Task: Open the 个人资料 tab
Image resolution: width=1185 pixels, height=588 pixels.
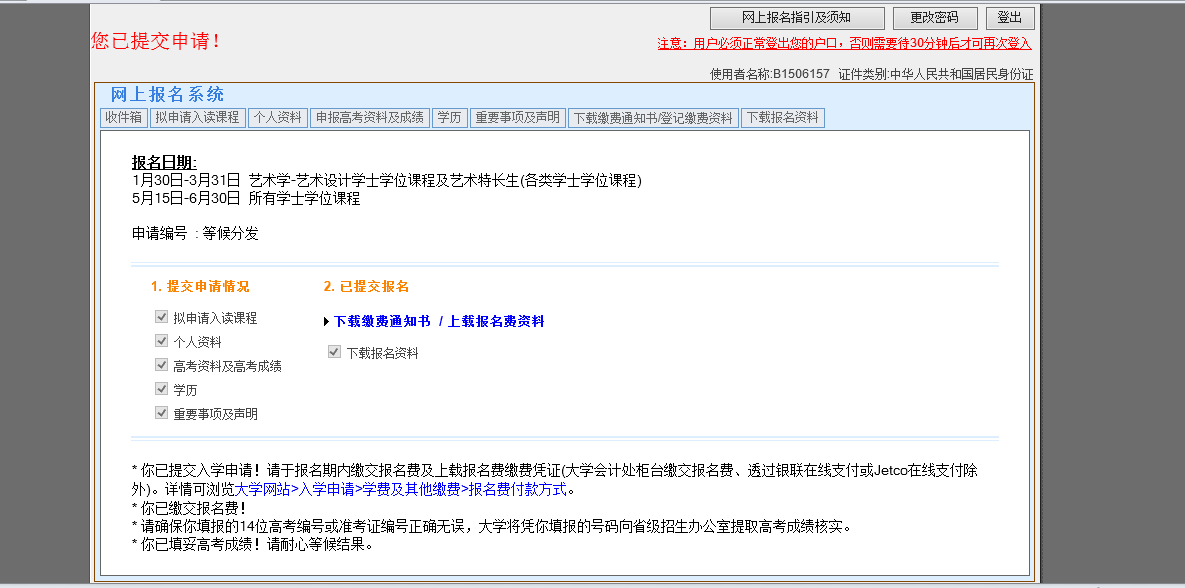Action: (277, 118)
